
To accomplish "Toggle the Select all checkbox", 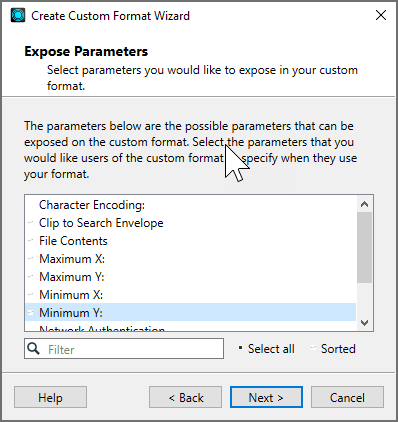I will [240, 348].
